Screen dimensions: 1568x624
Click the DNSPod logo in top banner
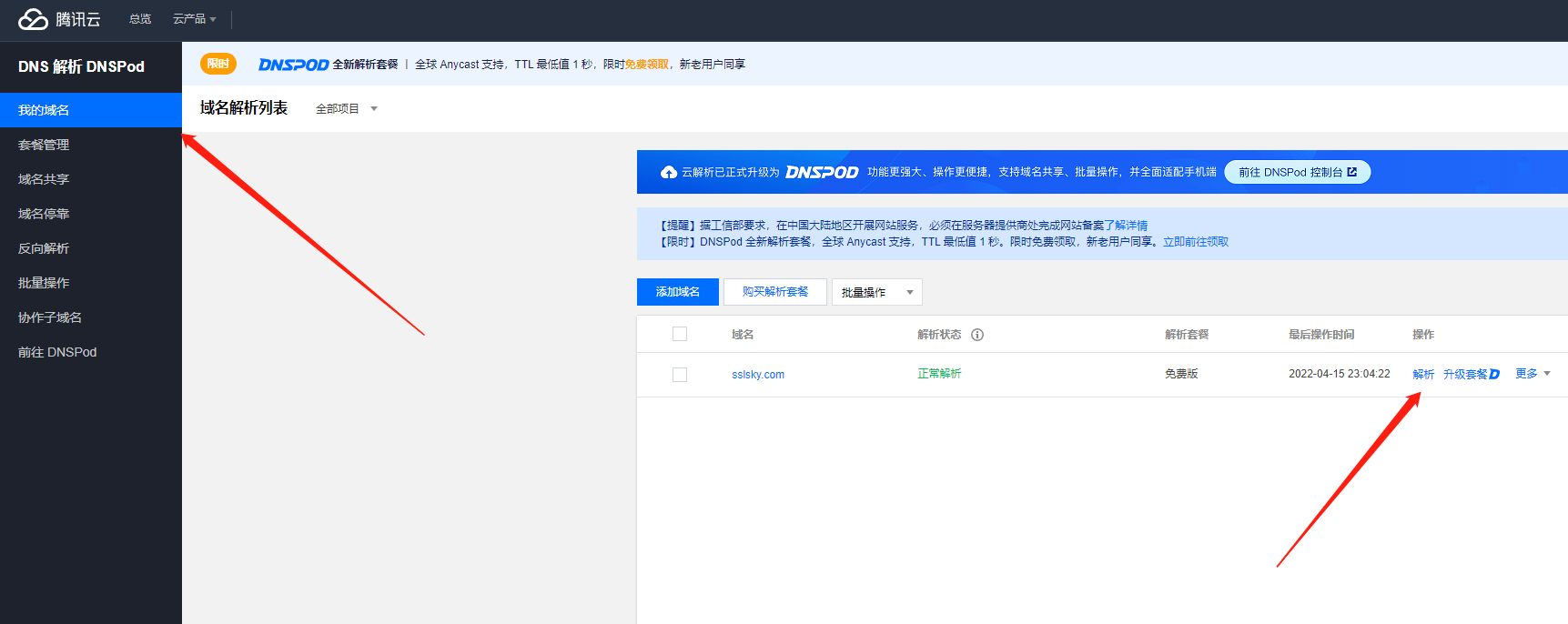click(x=293, y=65)
